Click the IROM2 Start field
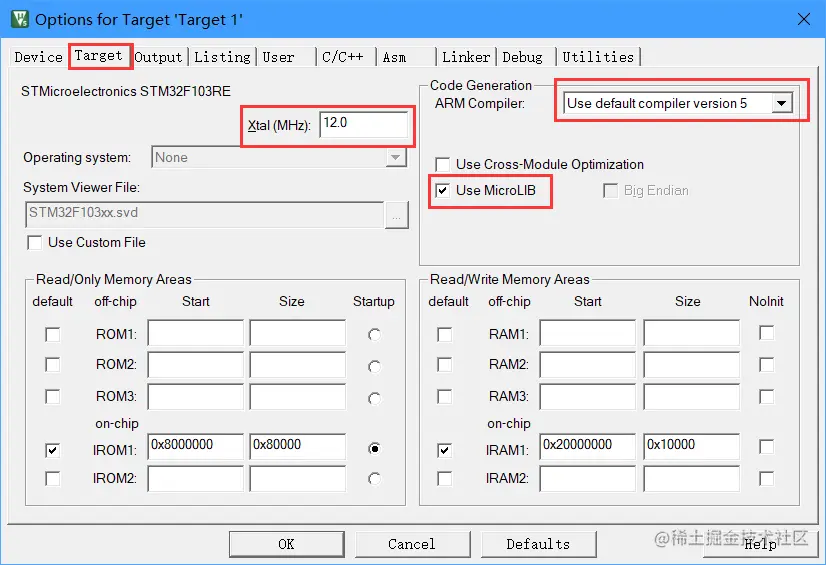826x565 pixels. point(195,479)
